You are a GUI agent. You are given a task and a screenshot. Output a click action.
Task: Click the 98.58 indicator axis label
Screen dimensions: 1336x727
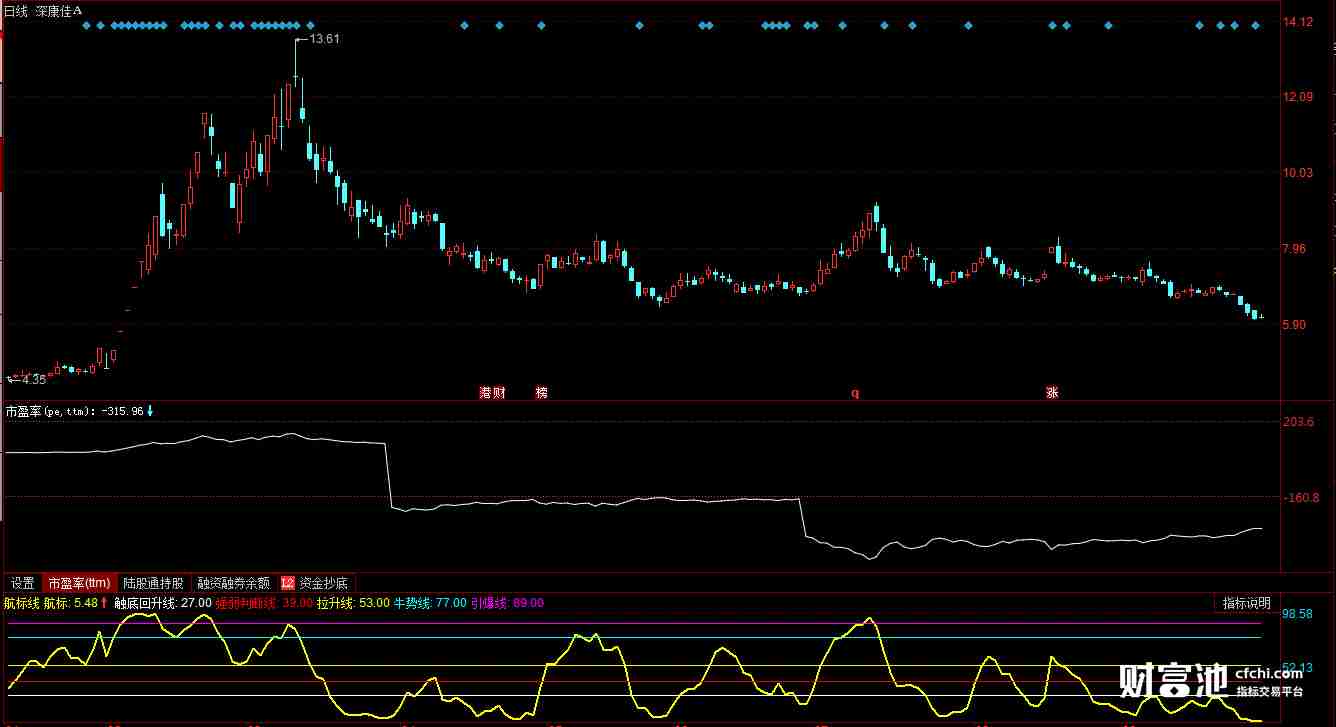1298,613
